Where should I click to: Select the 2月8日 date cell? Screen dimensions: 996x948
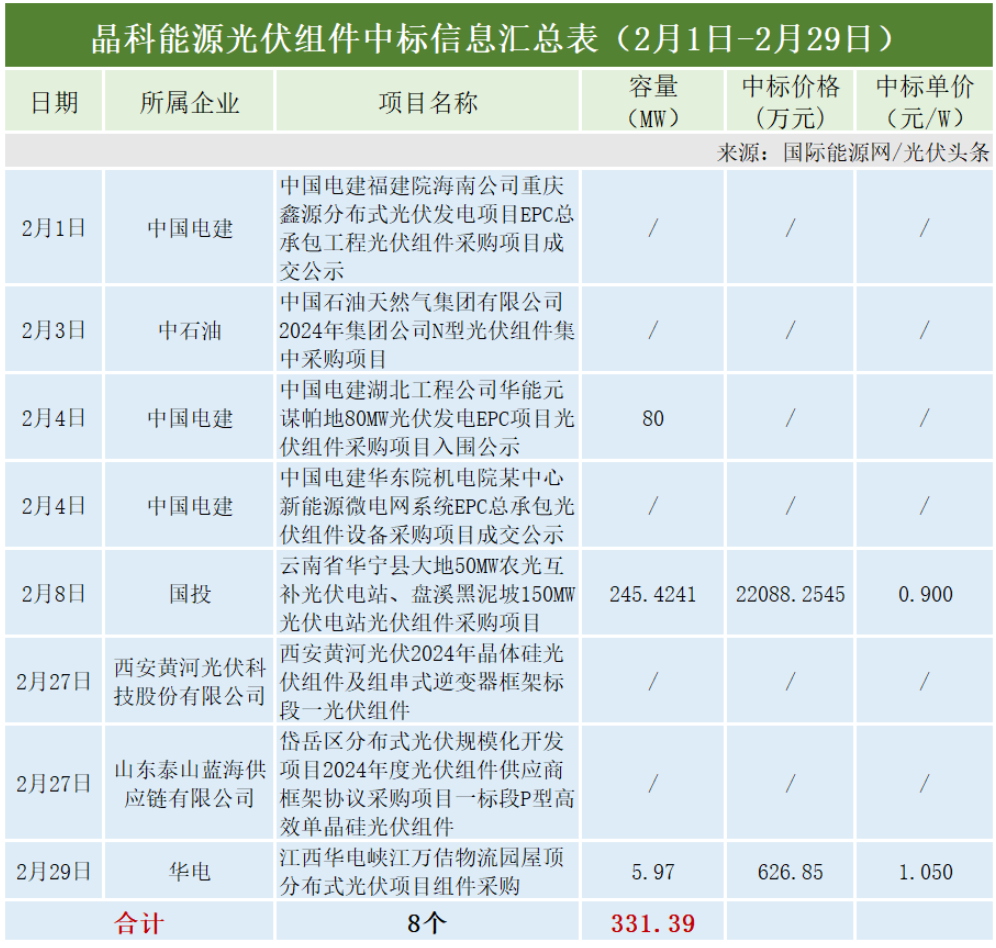[x=54, y=593]
